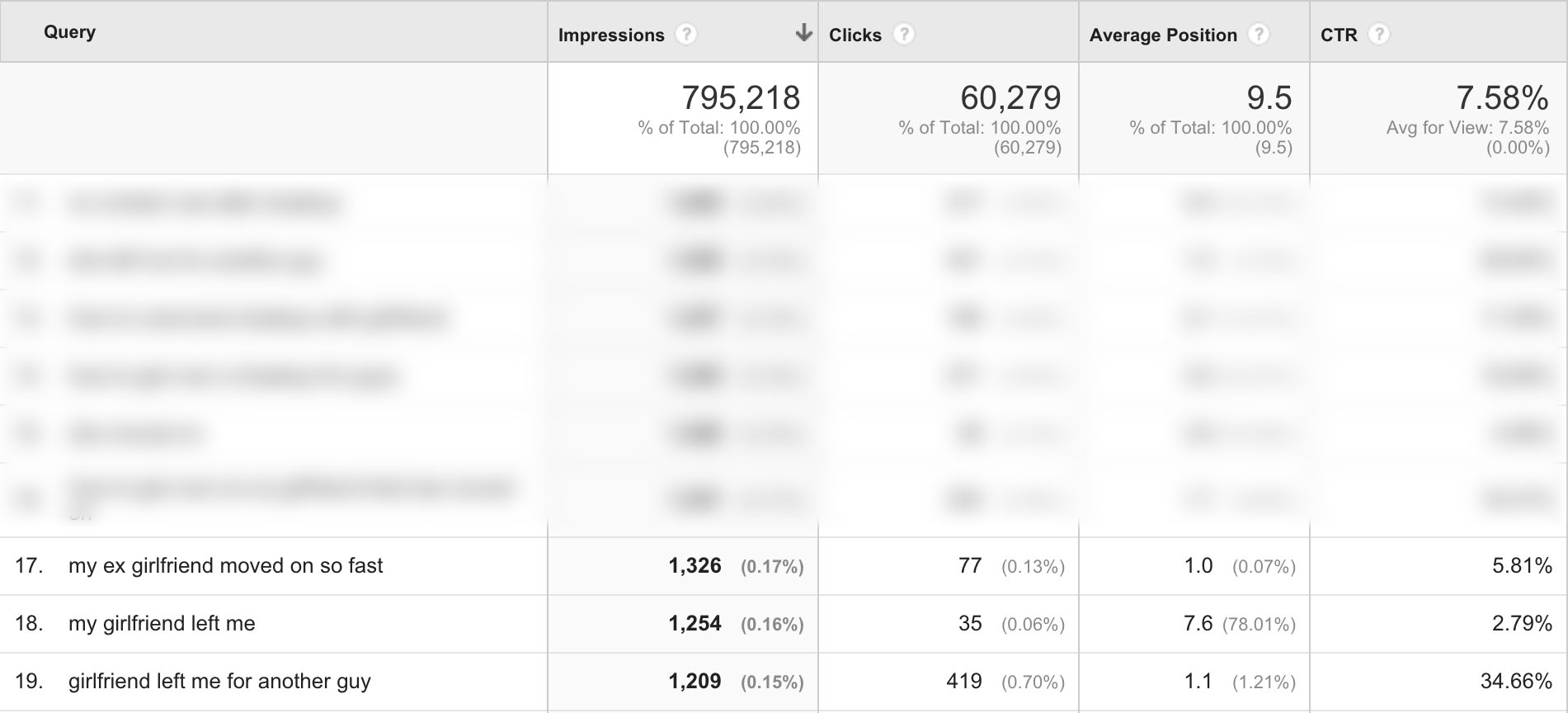Image resolution: width=1568 pixels, height=713 pixels.
Task: Open query "my ex girlfriend moved on so fast"
Action: coord(225,565)
